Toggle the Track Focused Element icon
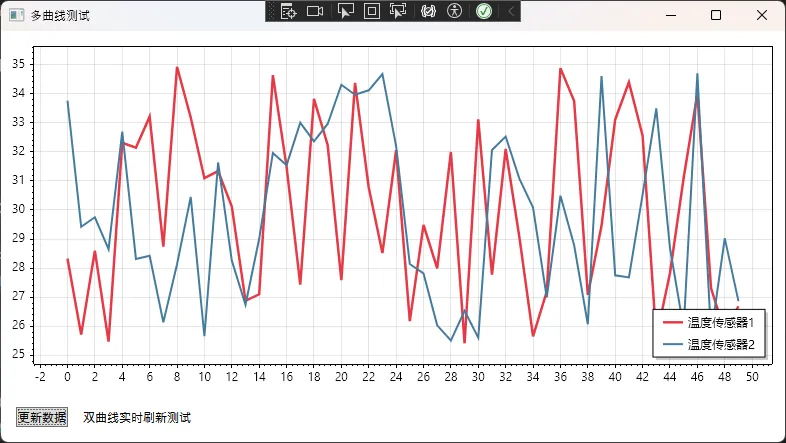This screenshot has width=786, height=443. pyautogui.click(x=397, y=11)
